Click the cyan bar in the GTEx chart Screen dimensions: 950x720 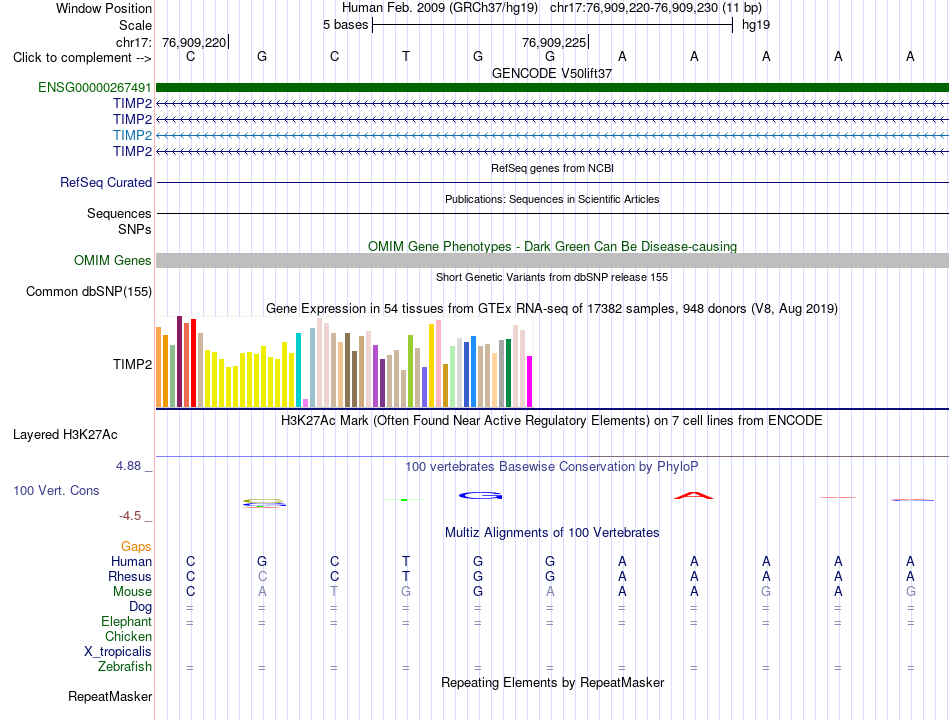coord(298,370)
